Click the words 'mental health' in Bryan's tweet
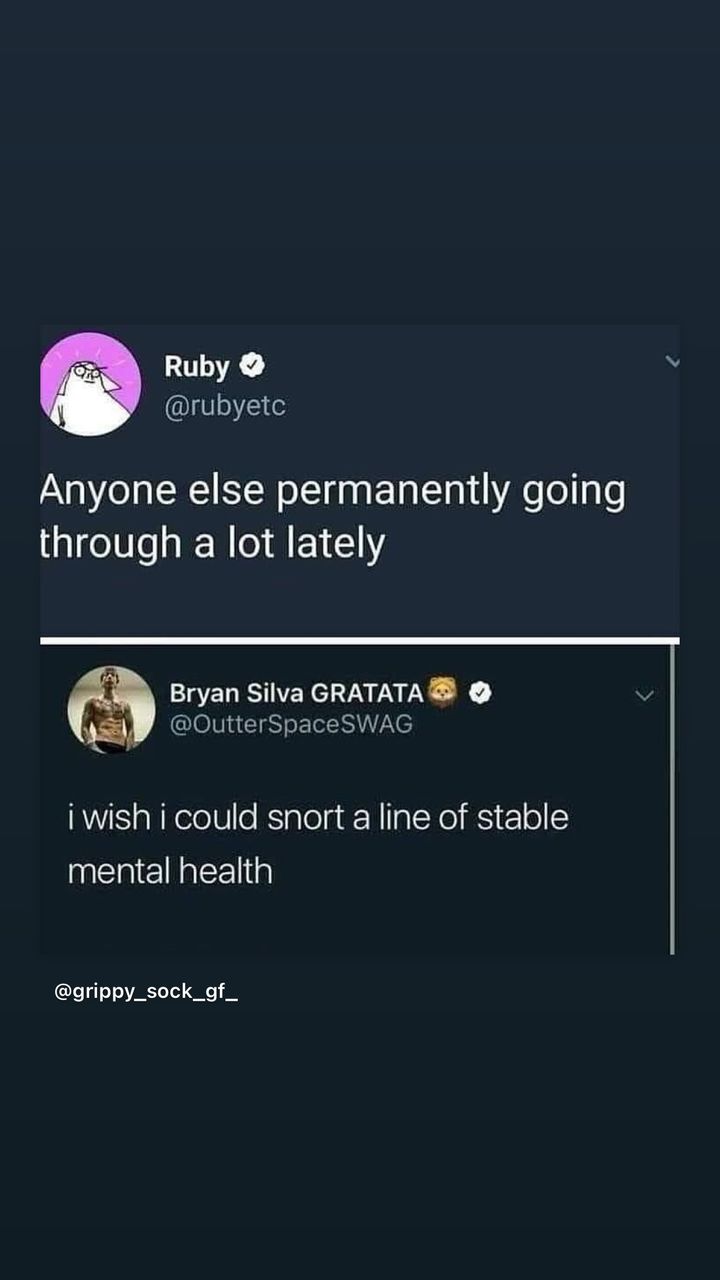This screenshot has width=720, height=1280. click(x=170, y=871)
